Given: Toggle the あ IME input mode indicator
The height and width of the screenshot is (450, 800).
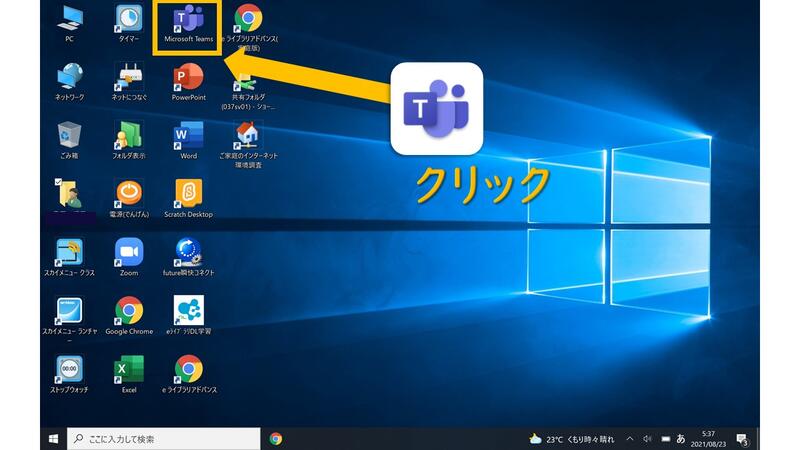Looking at the screenshot, I should pyautogui.click(x=681, y=438).
